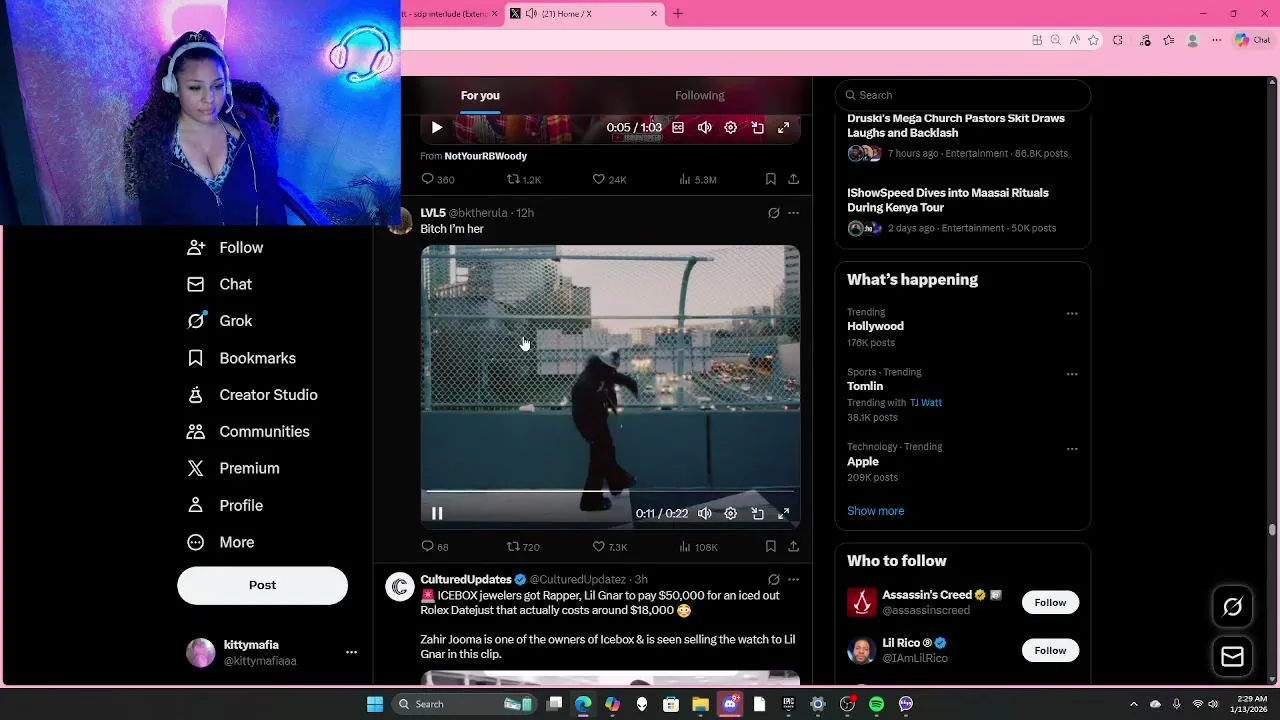
Task: Reply to post with 360 comments
Action: (438, 179)
